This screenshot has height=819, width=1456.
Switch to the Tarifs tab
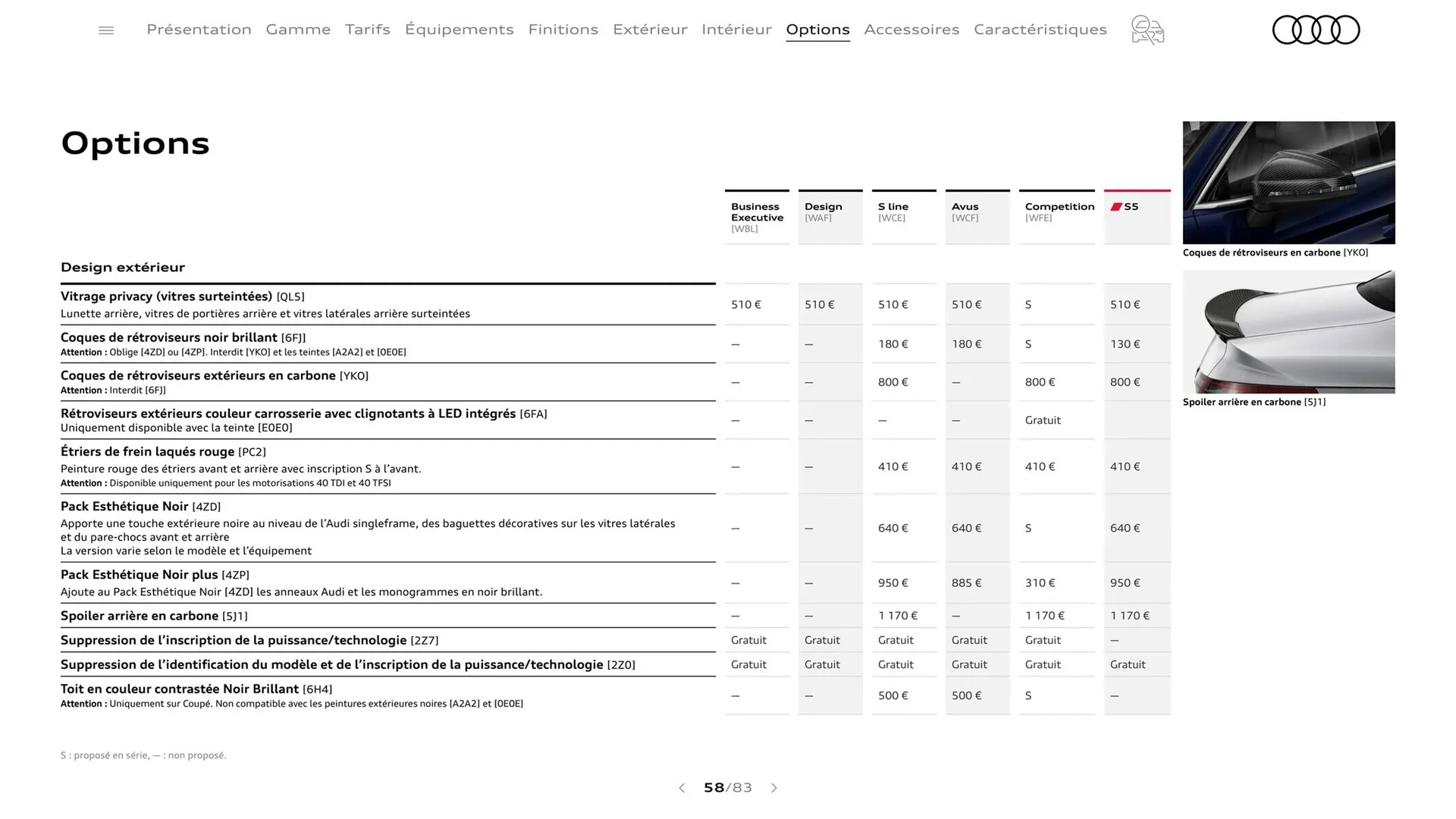[368, 30]
